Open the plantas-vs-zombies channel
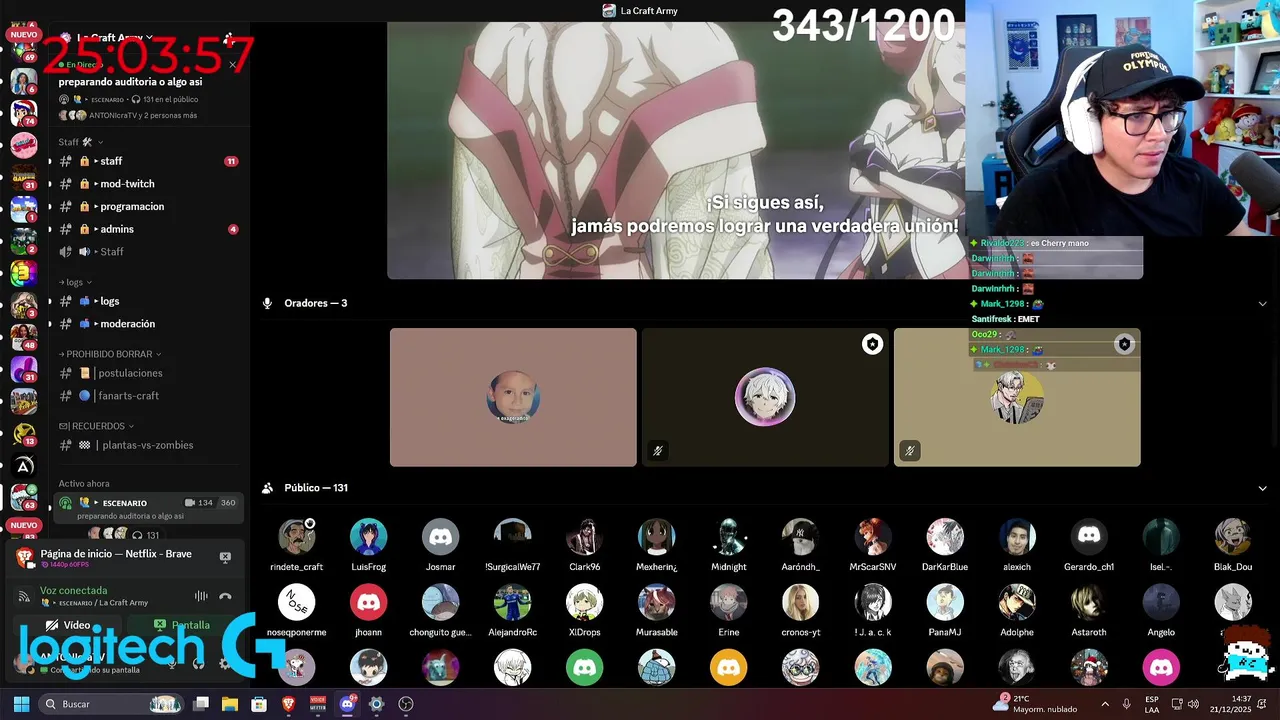Image resolution: width=1280 pixels, height=720 pixels. coord(148,445)
